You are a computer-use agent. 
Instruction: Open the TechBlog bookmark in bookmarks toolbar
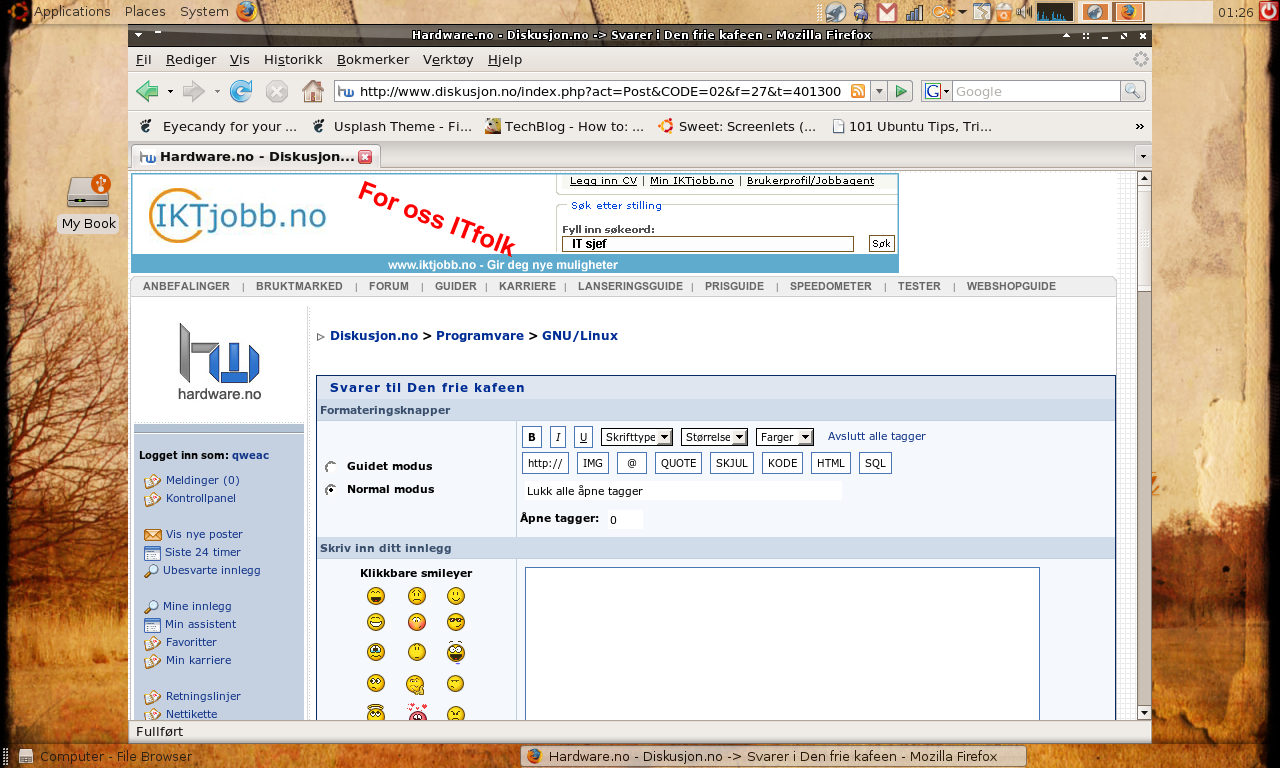pyautogui.click(x=565, y=126)
